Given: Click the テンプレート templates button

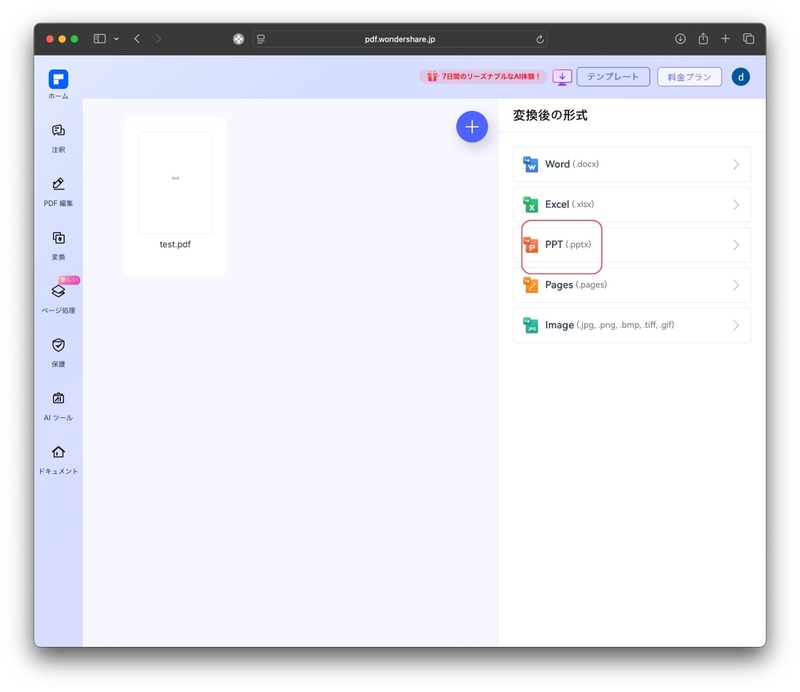Looking at the screenshot, I should coord(613,76).
